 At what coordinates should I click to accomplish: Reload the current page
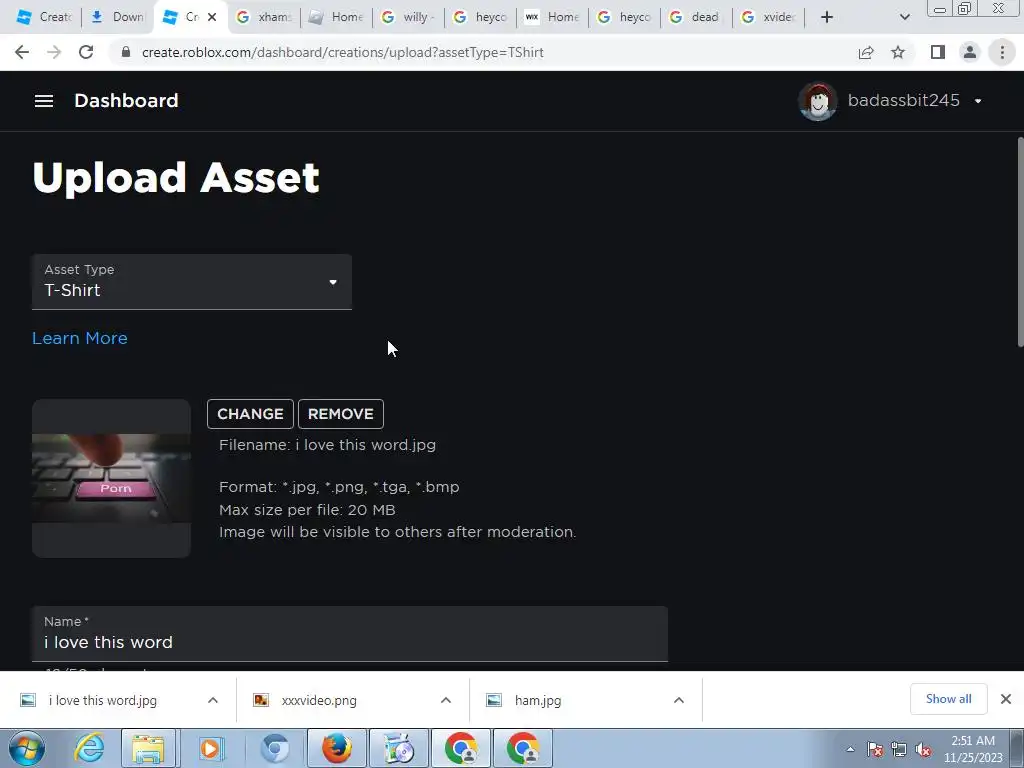(86, 52)
